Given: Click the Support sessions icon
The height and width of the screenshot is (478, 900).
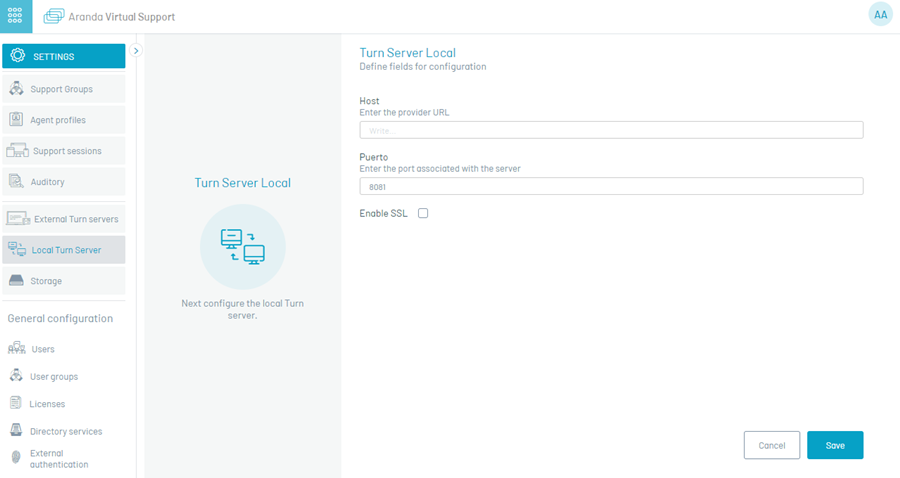Looking at the screenshot, I should coord(17,150).
